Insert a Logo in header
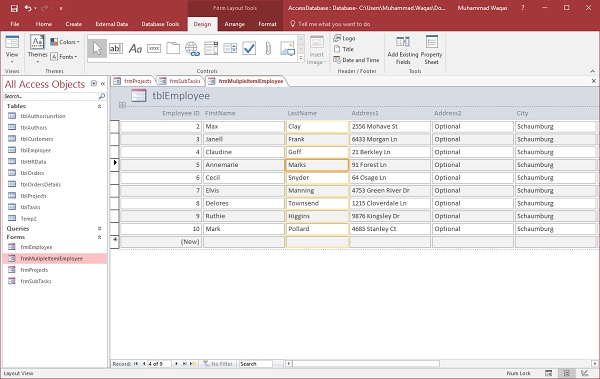The image size is (600, 379). tap(344, 38)
